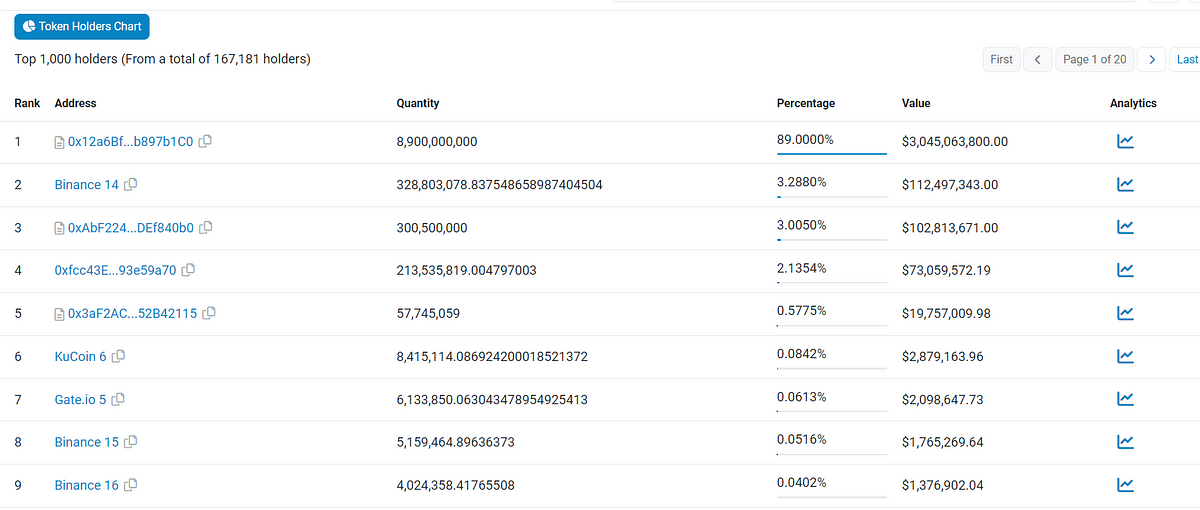Click the Page 1 of 20 indicator
The width and height of the screenshot is (1200, 510).
(x=1094, y=60)
